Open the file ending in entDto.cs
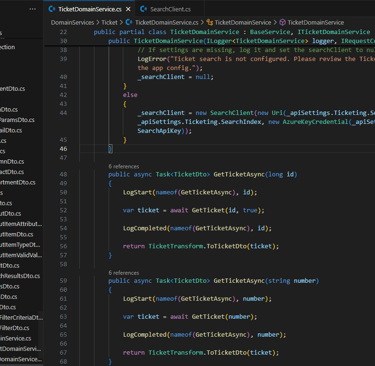 click(12, 89)
